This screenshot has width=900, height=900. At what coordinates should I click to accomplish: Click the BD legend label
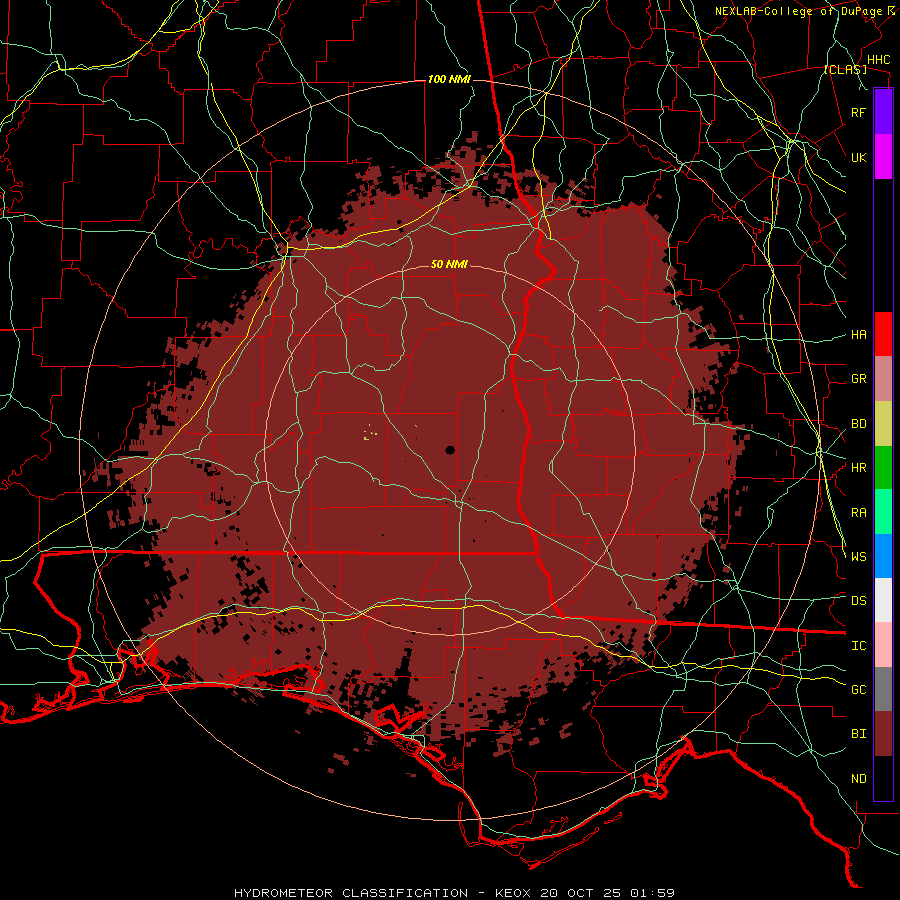coord(859,424)
